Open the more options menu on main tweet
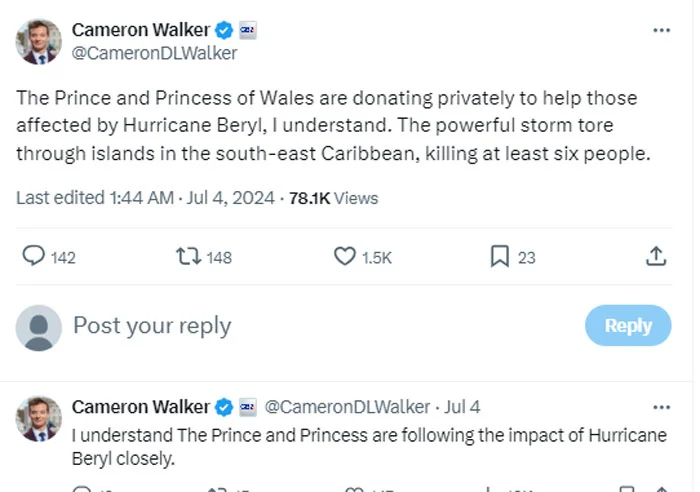This screenshot has height=492, width=700. [661, 31]
